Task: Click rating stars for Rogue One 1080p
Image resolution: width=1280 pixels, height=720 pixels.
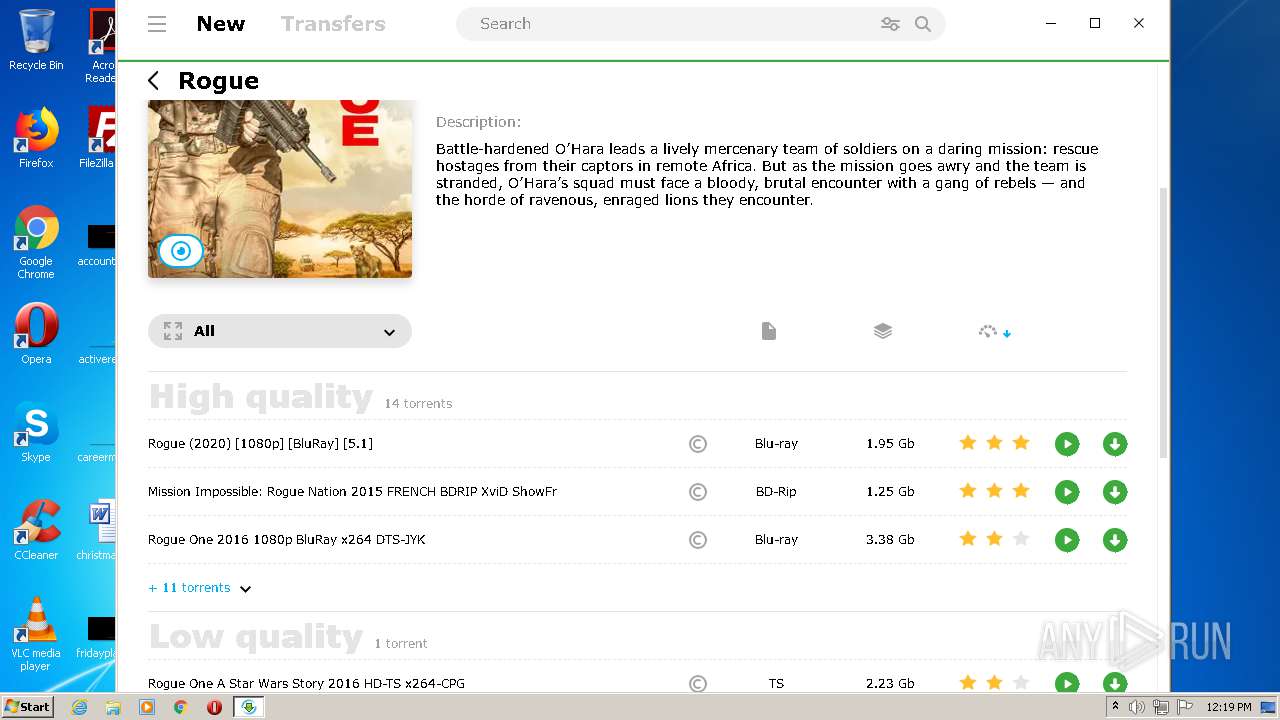Action: pyautogui.click(x=994, y=539)
